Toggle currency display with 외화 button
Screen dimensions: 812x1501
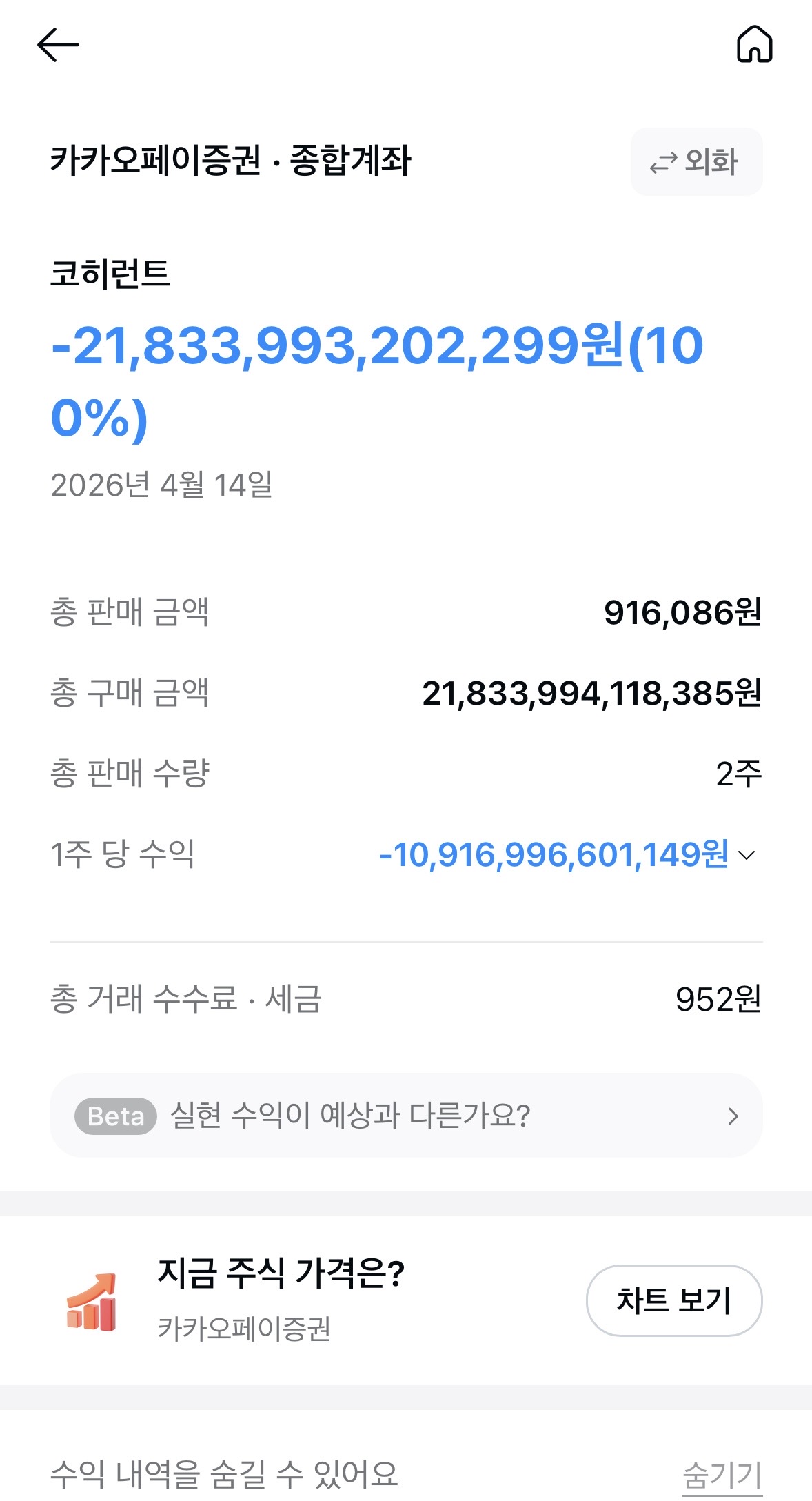(x=696, y=162)
